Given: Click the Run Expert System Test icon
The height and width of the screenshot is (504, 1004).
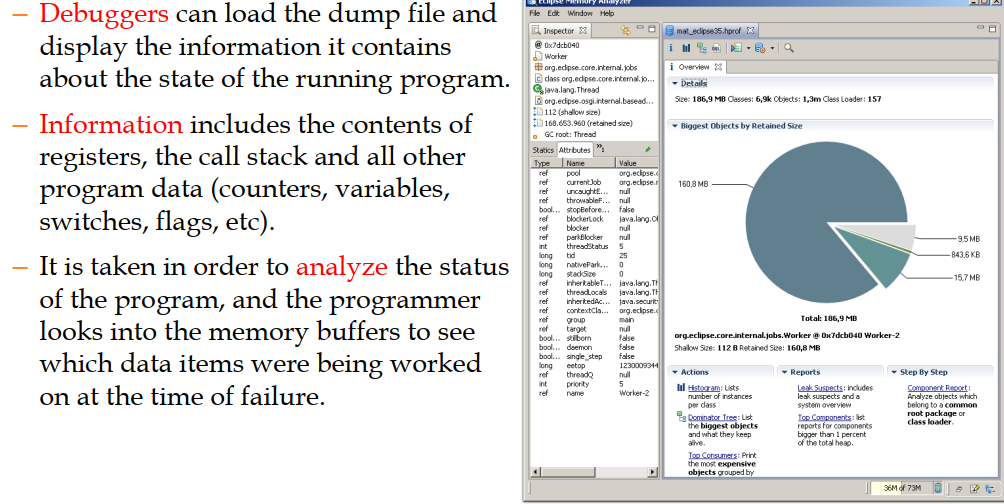Looking at the screenshot, I should click(736, 48).
